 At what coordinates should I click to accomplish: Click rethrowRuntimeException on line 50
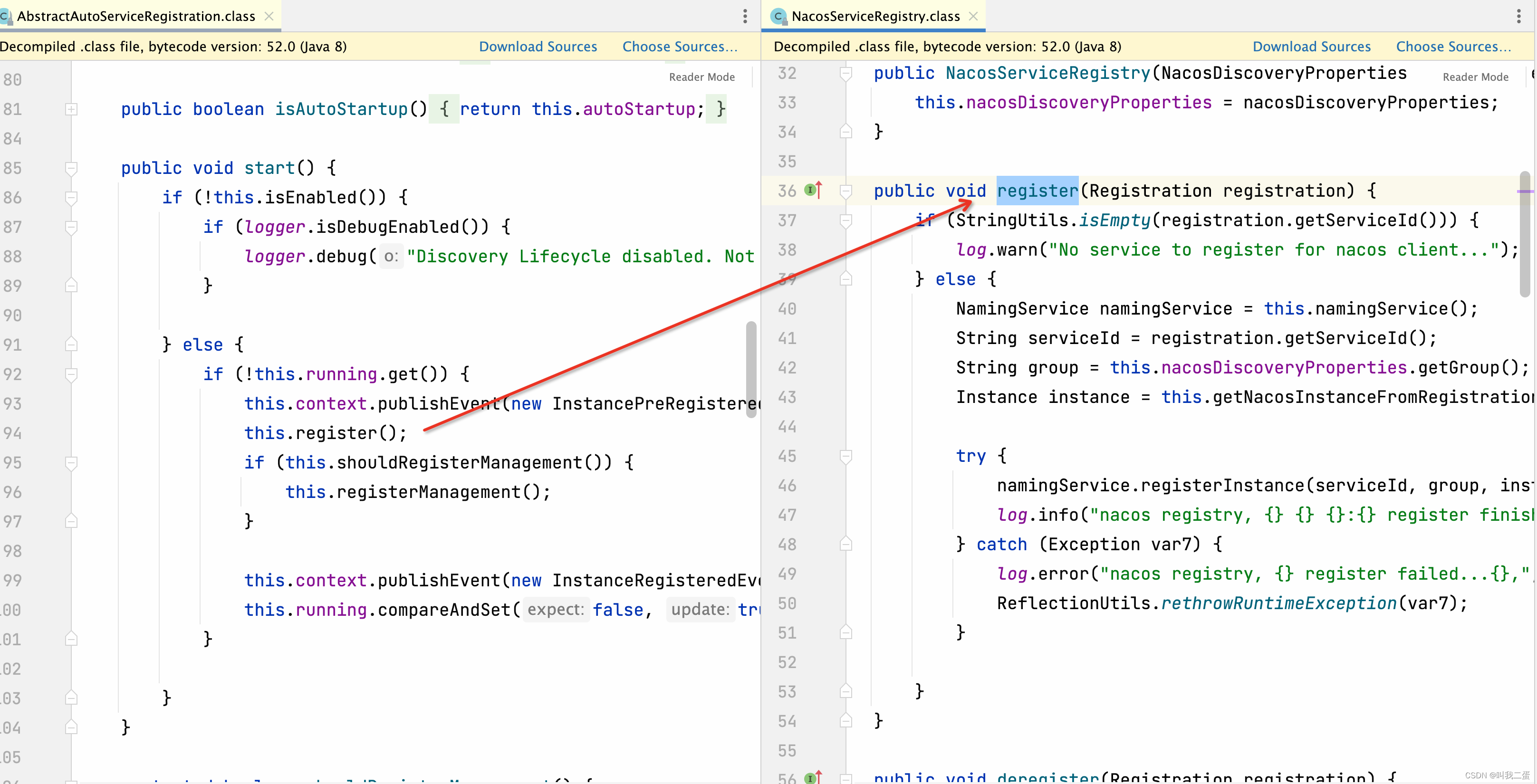[x=1278, y=603]
